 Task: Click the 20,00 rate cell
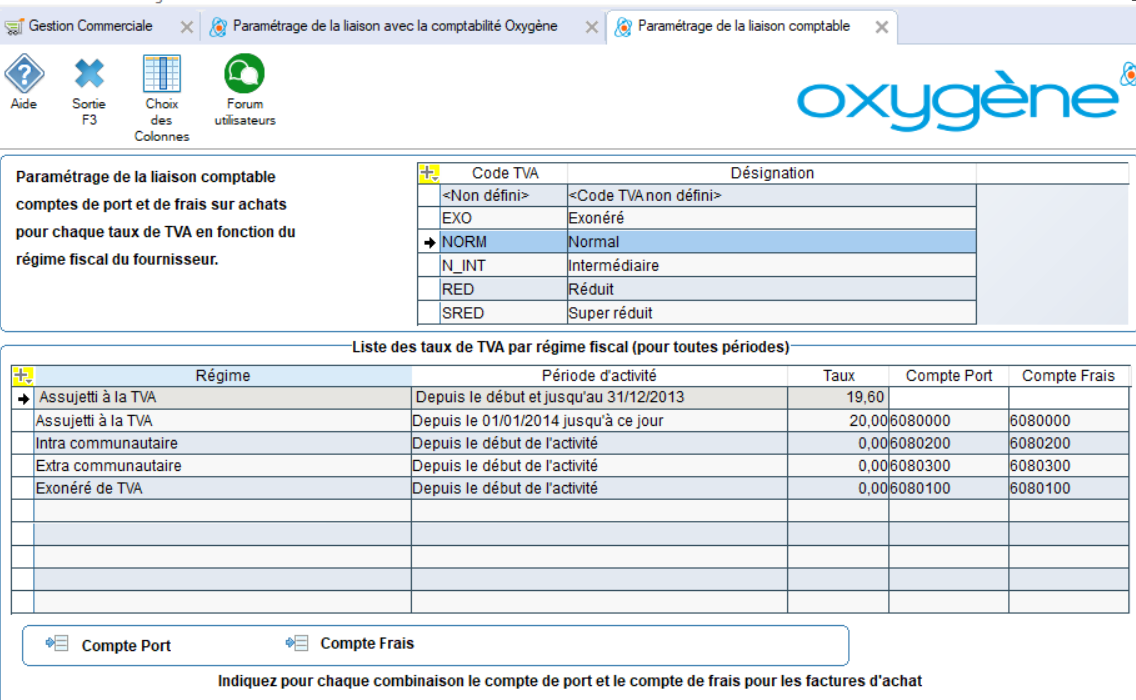point(838,421)
